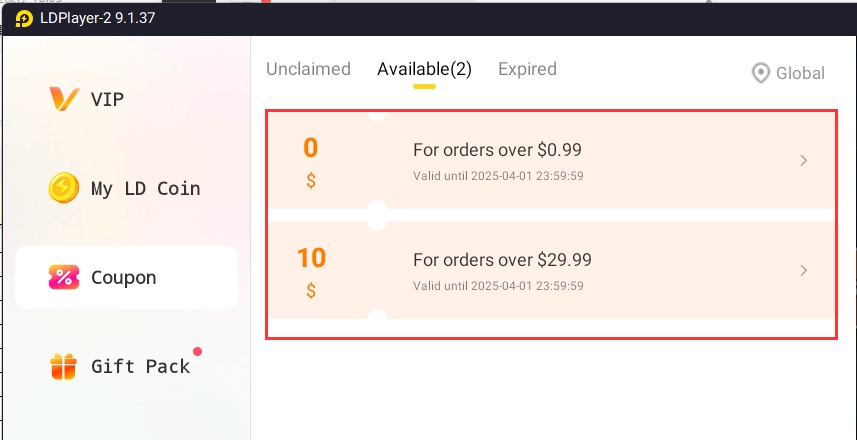Select the Coupon sidebar item

point(123,277)
